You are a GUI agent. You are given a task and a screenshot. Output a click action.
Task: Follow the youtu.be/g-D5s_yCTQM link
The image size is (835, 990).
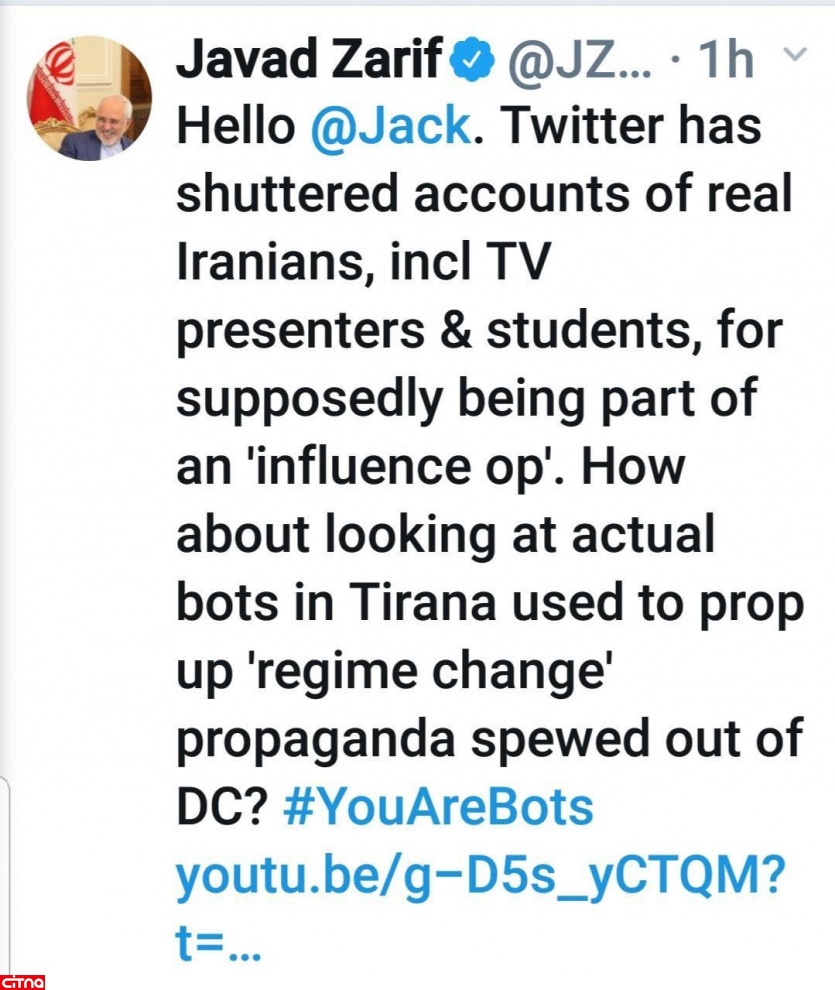pyautogui.click(x=481, y=876)
